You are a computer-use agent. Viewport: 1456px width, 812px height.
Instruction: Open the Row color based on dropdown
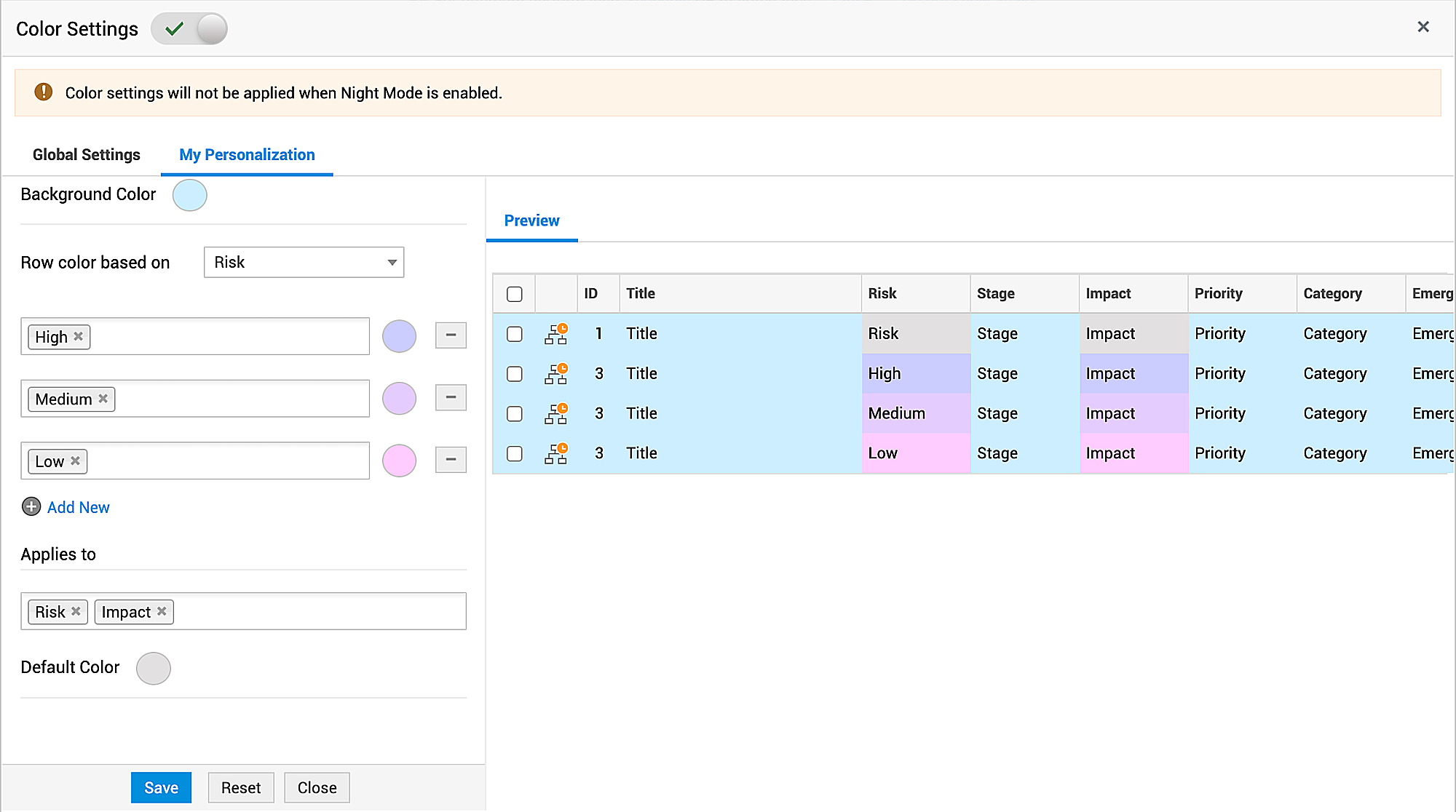[x=304, y=262]
